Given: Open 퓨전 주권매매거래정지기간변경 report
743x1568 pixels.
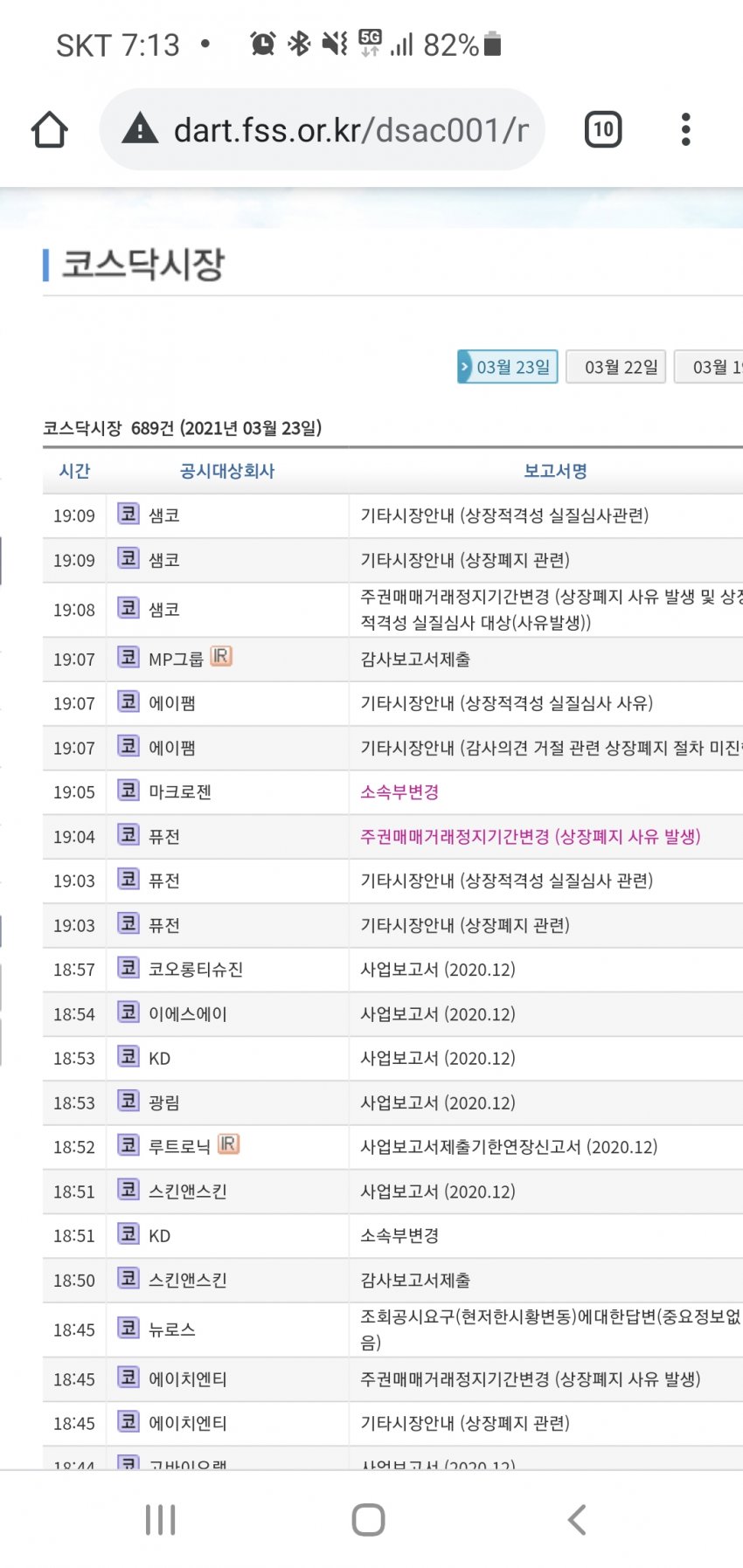Looking at the screenshot, I should 531,837.
